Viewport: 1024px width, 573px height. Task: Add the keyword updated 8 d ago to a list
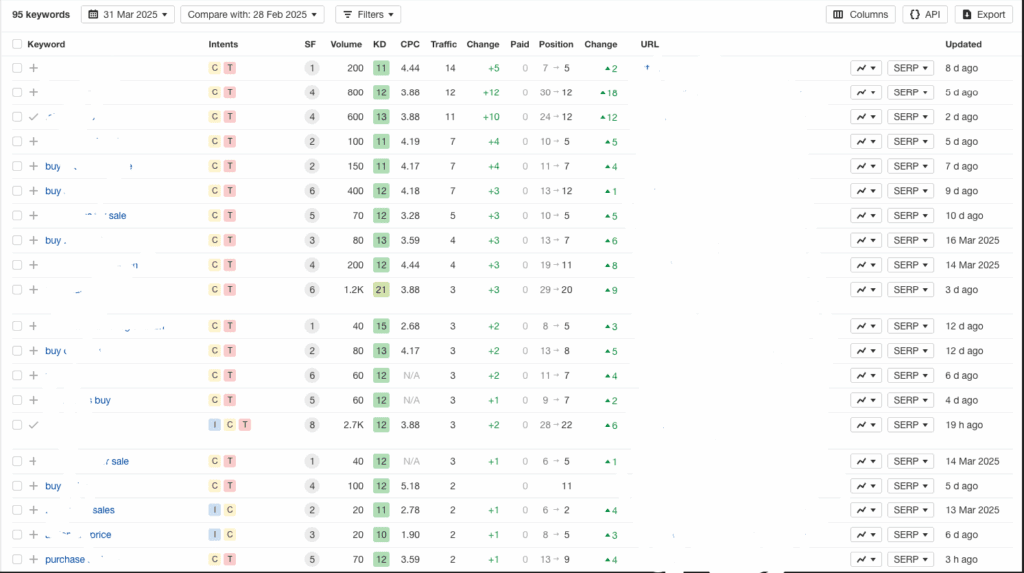33,68
